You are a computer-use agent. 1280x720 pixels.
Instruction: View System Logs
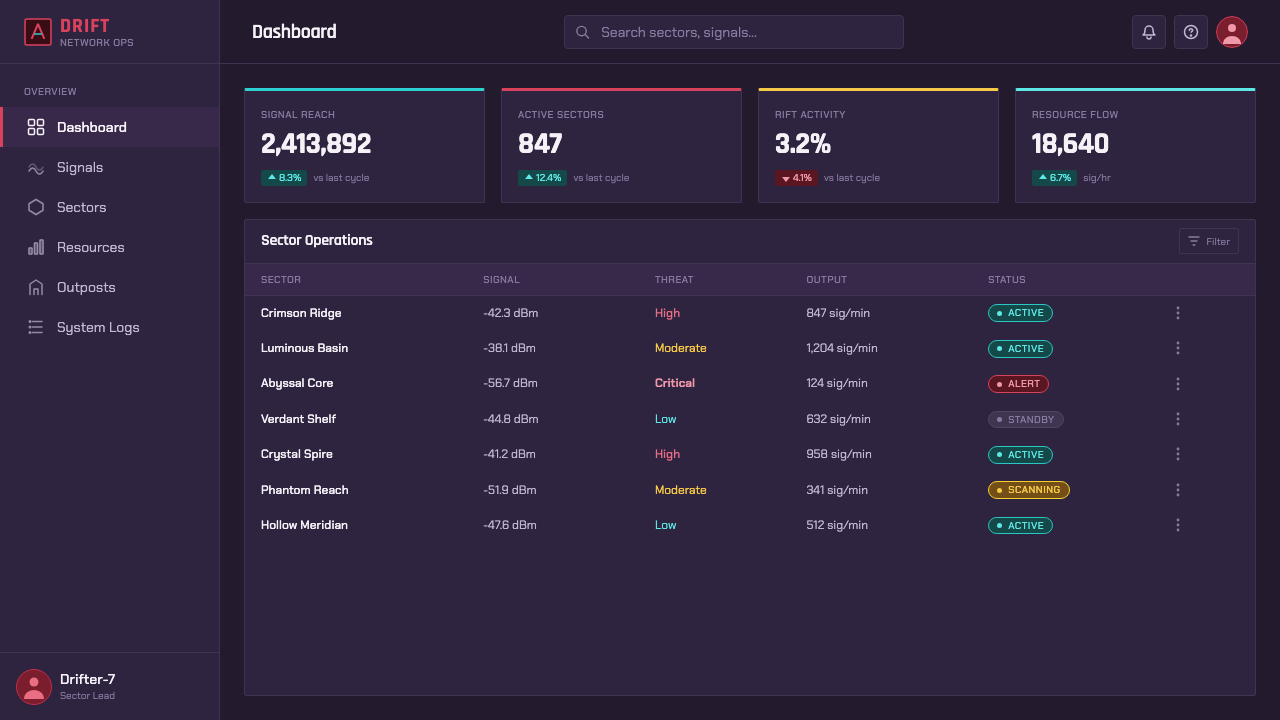point(110,327)
